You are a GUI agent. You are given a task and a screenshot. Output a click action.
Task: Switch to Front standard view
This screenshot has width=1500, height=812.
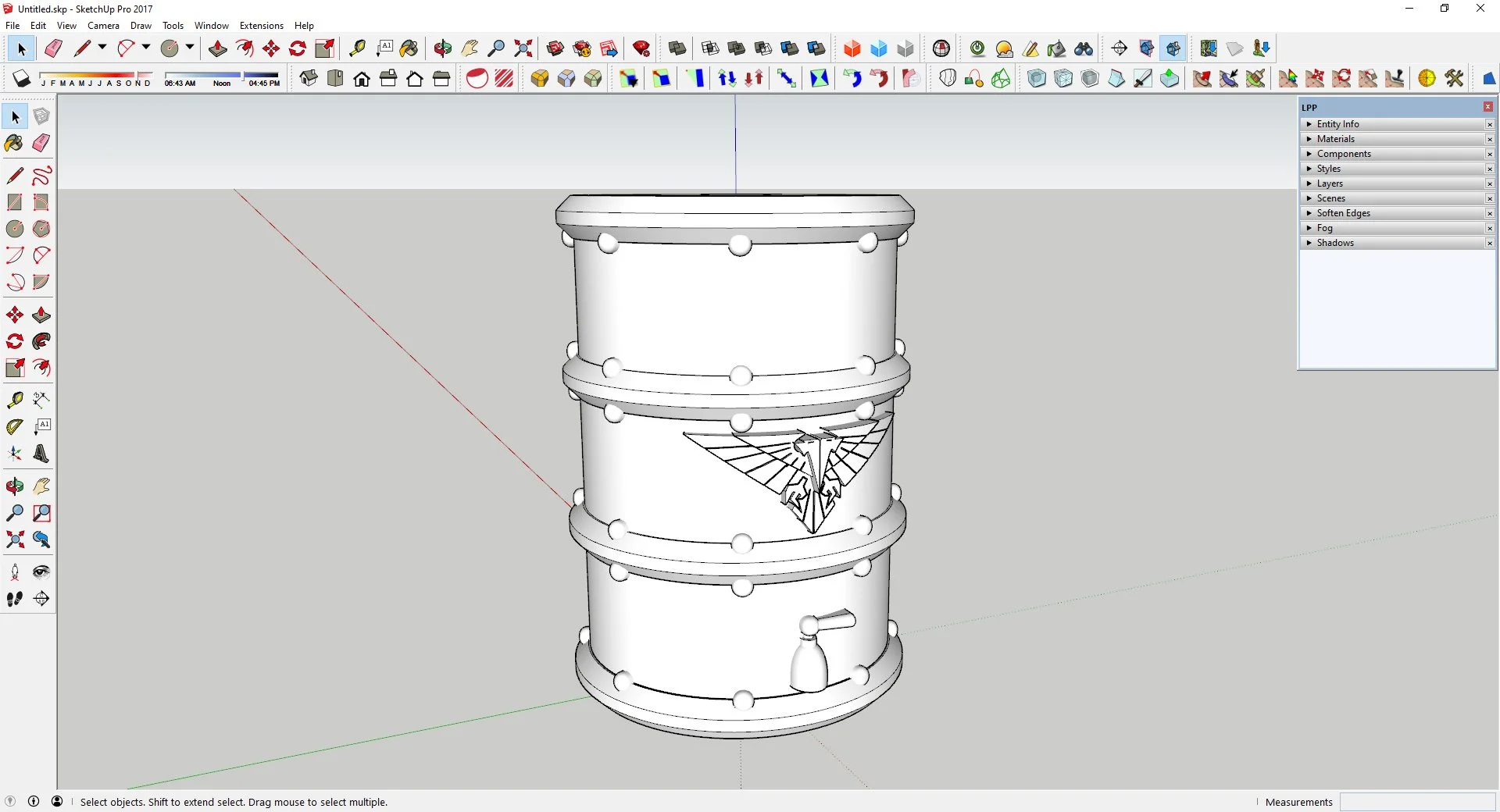click(x=362, y=78)
